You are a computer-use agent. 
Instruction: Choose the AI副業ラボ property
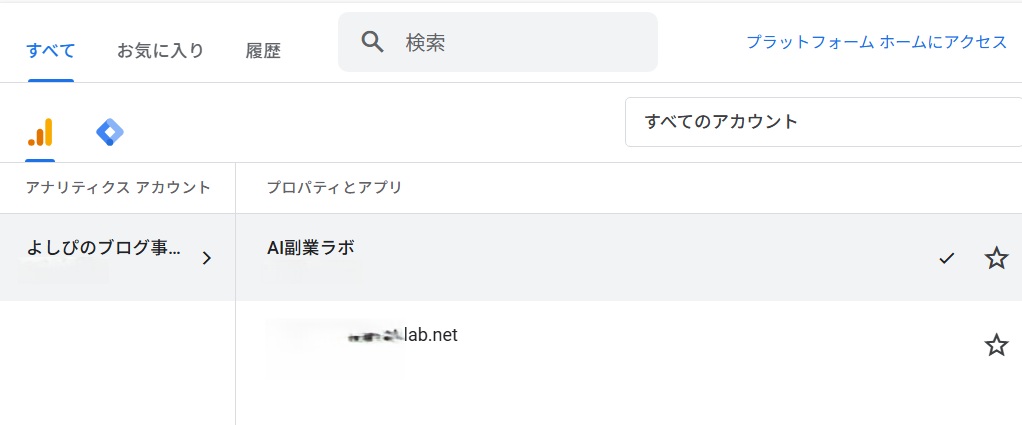point(628,257)
